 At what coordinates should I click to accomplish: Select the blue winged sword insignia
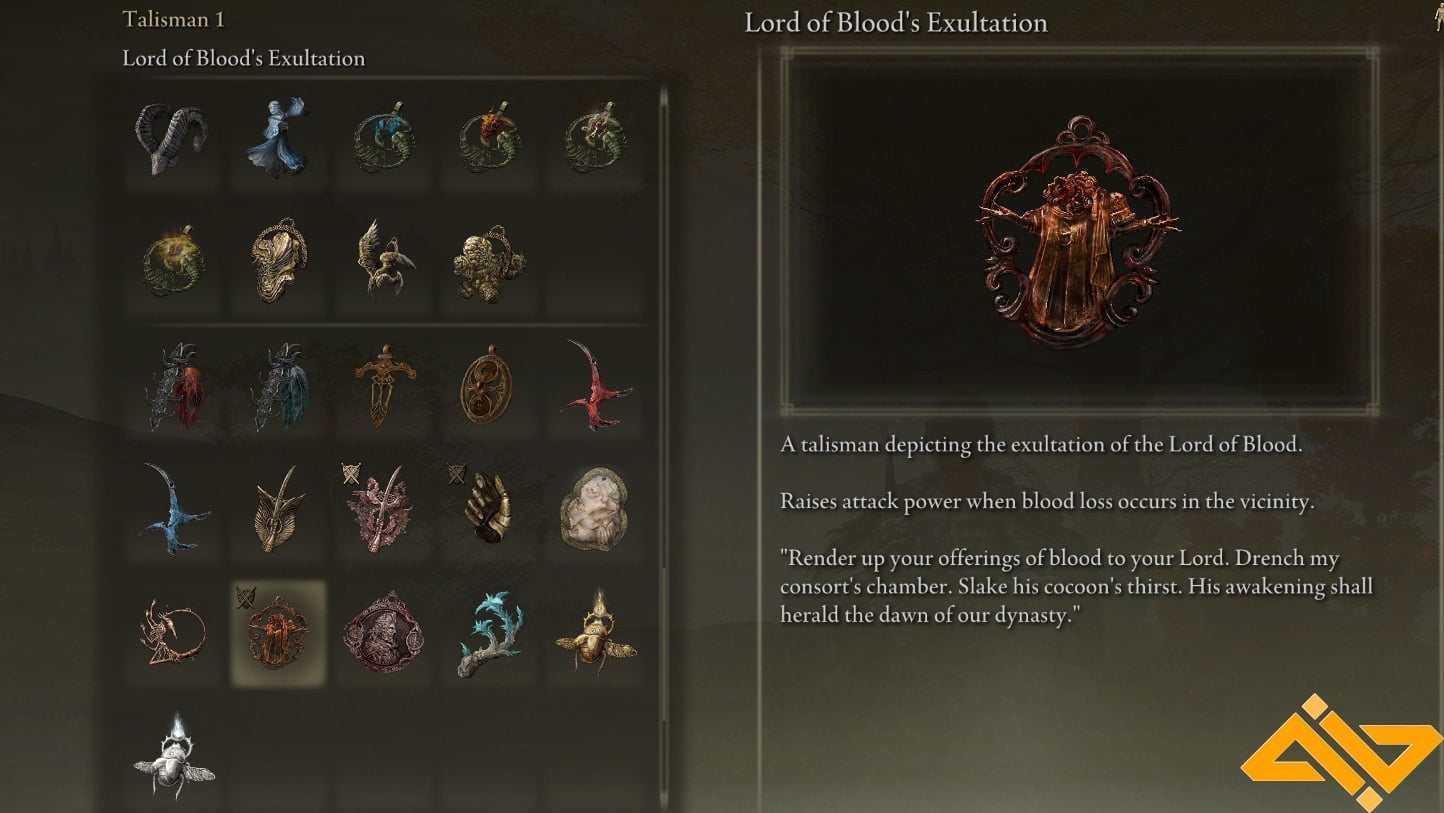pos(174,508)
